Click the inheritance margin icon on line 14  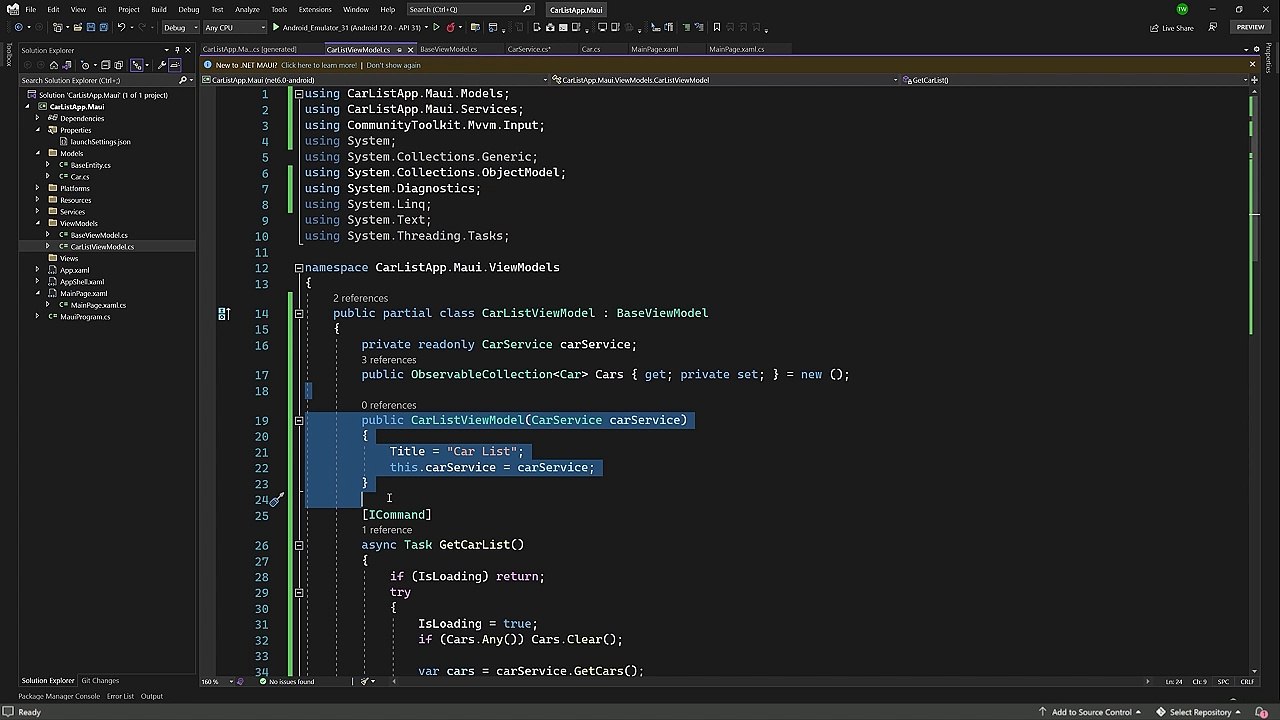[223, 313]
